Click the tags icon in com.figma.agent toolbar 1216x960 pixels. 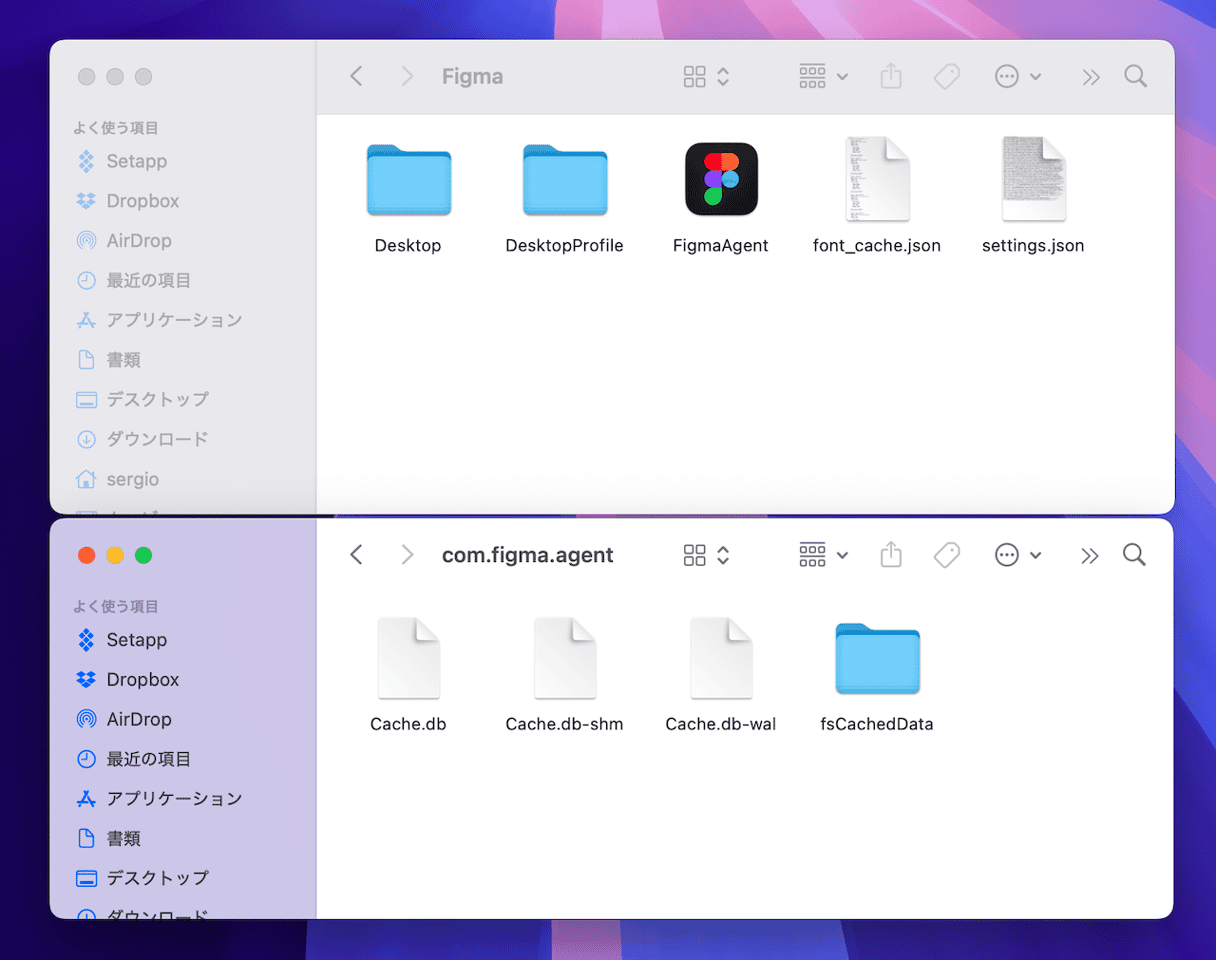946,555
